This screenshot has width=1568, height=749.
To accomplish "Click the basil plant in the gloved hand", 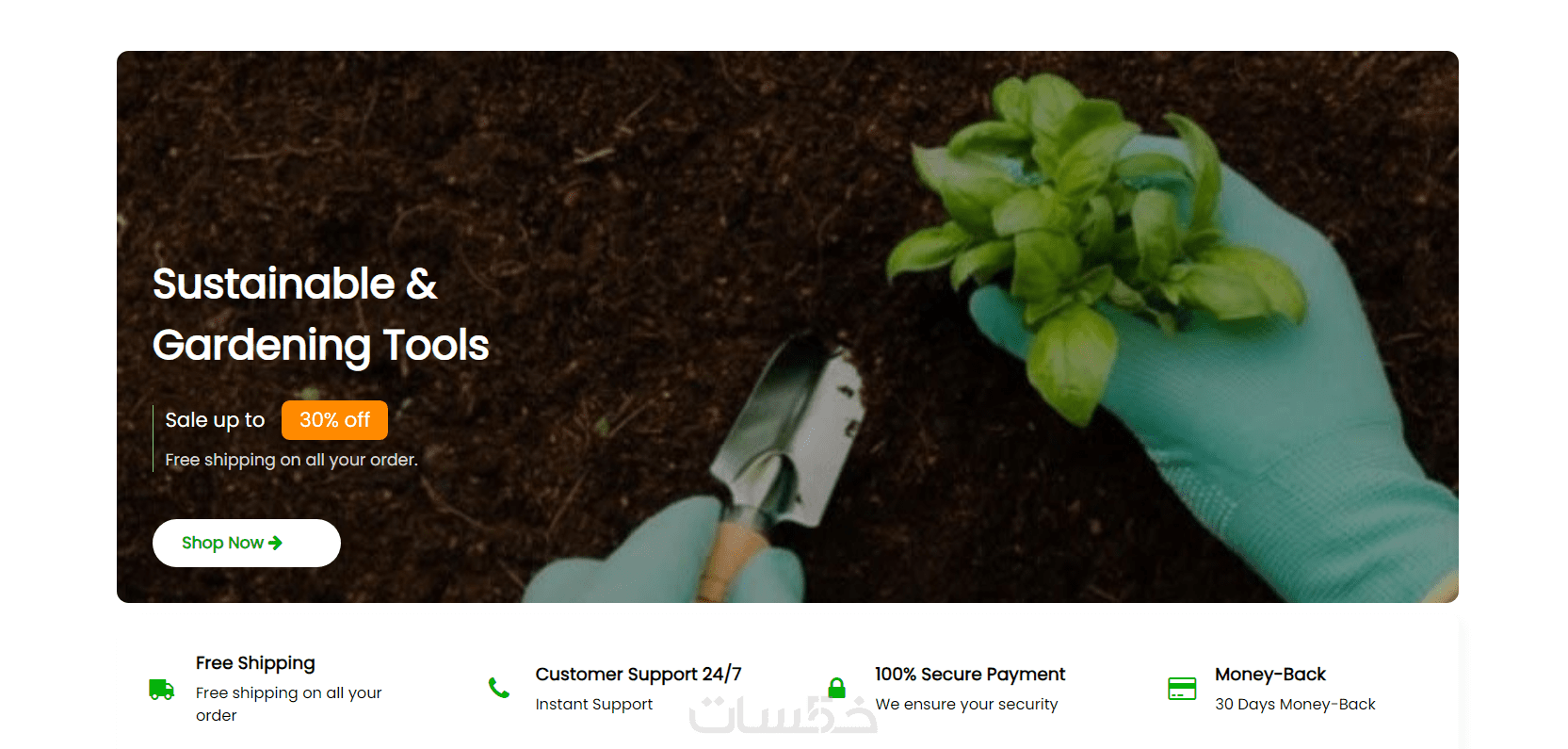I will click(x=1092, y=236).
